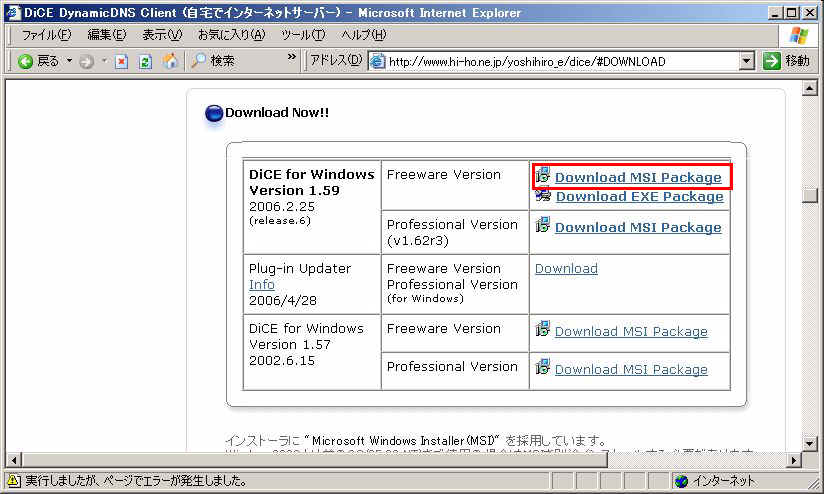Click installer icon beside Freeware 1.59 MSI link

click(543, 175)
